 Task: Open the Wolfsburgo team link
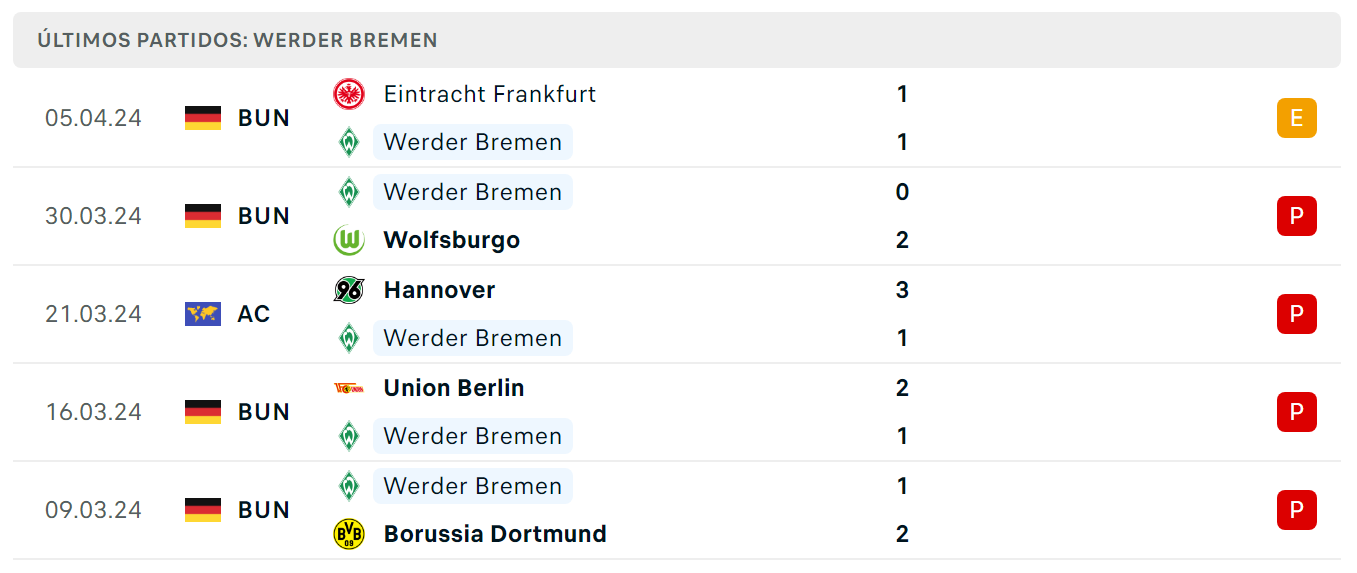[452, 240]
